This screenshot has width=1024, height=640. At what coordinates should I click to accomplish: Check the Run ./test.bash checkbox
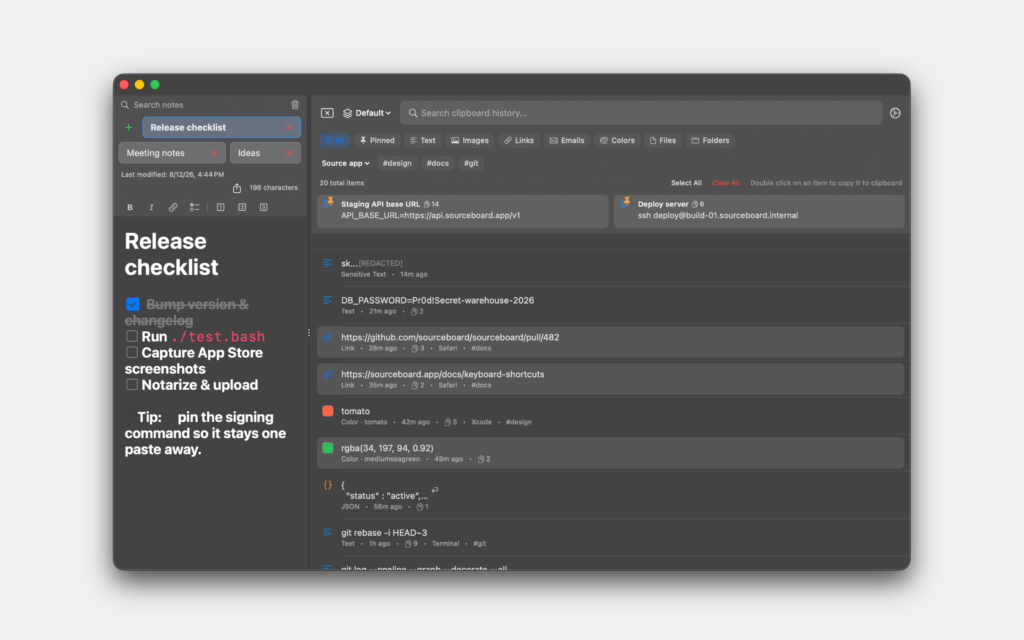point(132,336)
